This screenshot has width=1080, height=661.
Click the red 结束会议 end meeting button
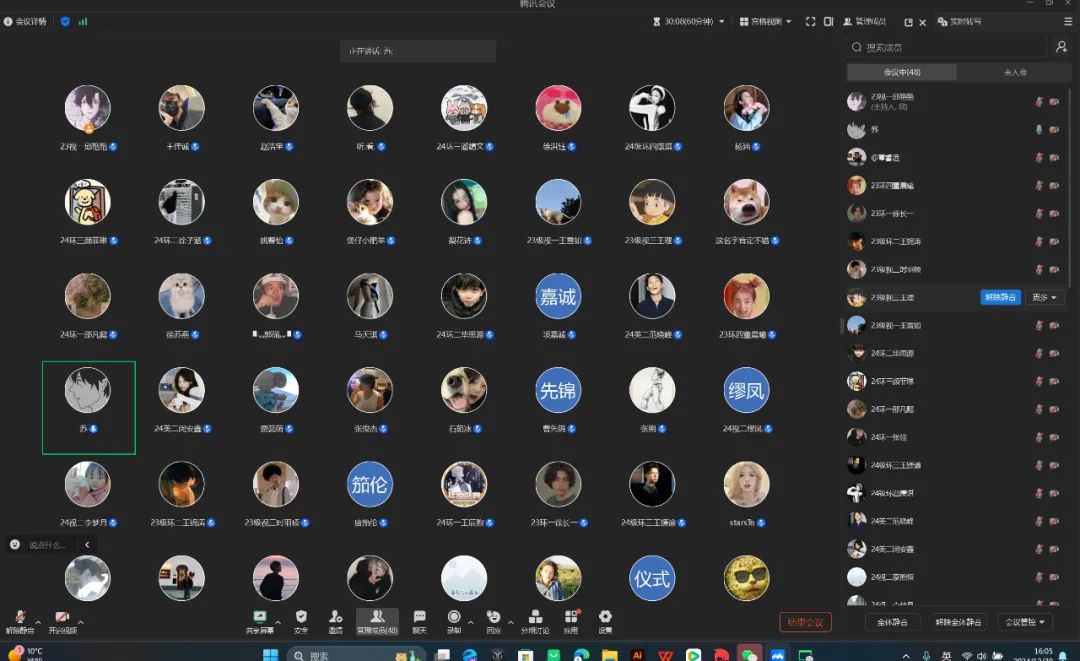point(805,622)
